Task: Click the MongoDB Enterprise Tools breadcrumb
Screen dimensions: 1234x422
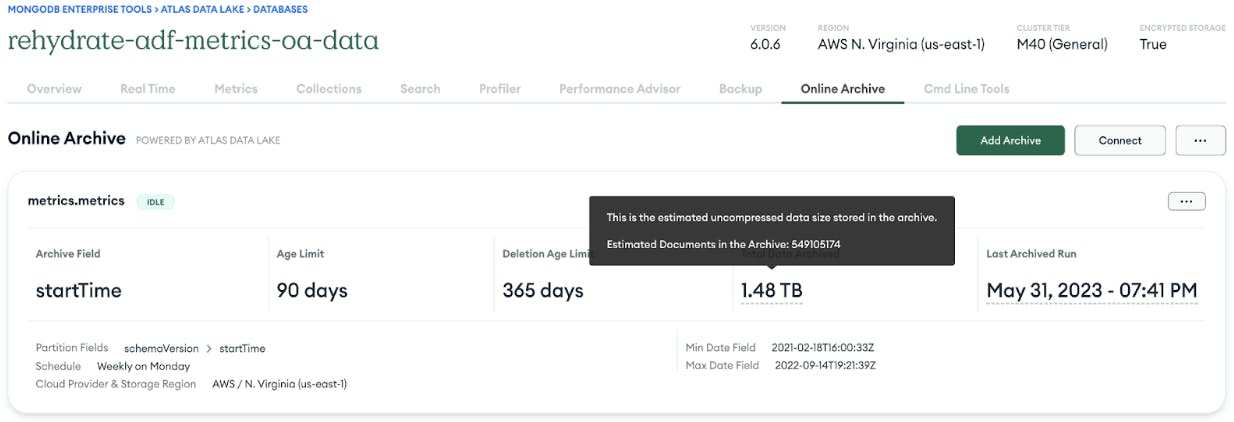Action: click(79, 9)
